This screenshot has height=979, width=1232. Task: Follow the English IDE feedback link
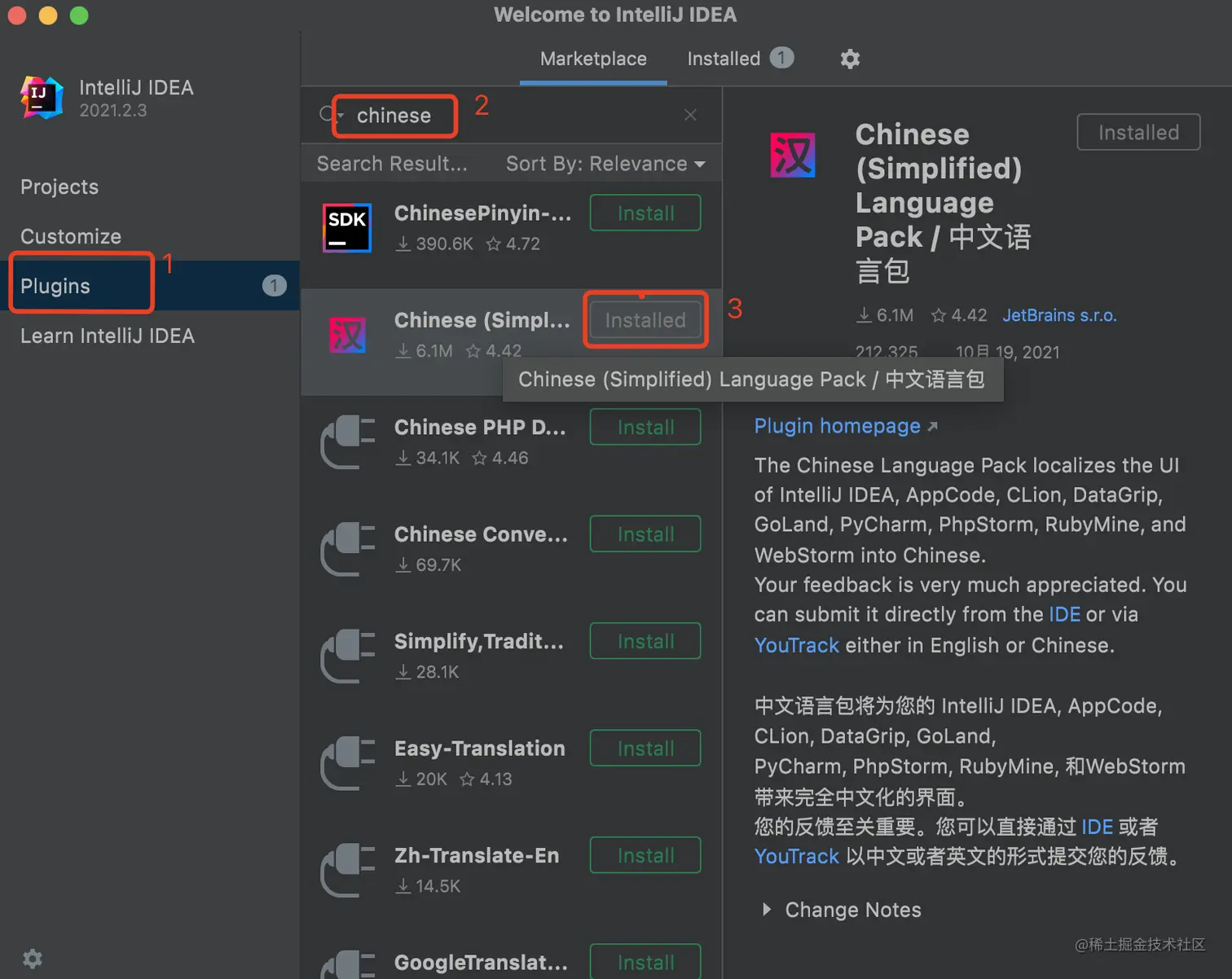1064,614
